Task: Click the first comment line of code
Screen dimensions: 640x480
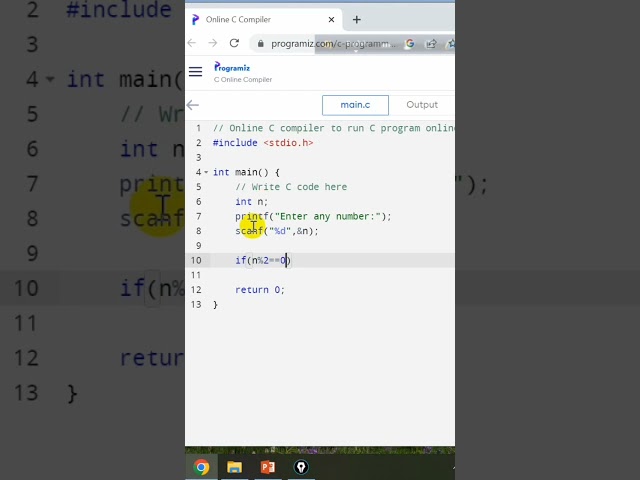Action: pyautogui.click(x=333, y=128)
